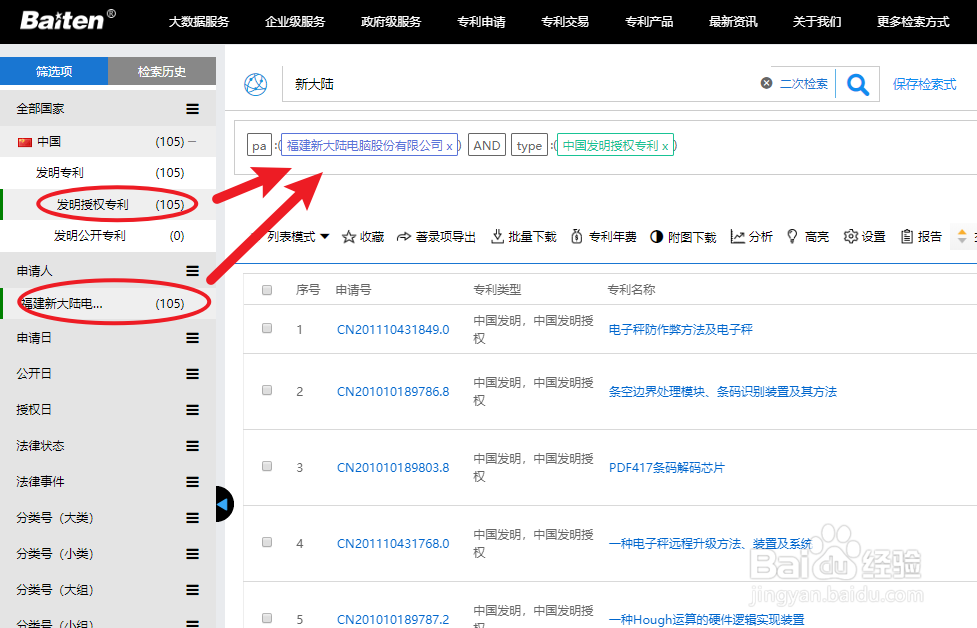This screenshot has height=628, width=977.
Task: Click the 著录项导出 export arrow icon
Action: coord(404,237)
